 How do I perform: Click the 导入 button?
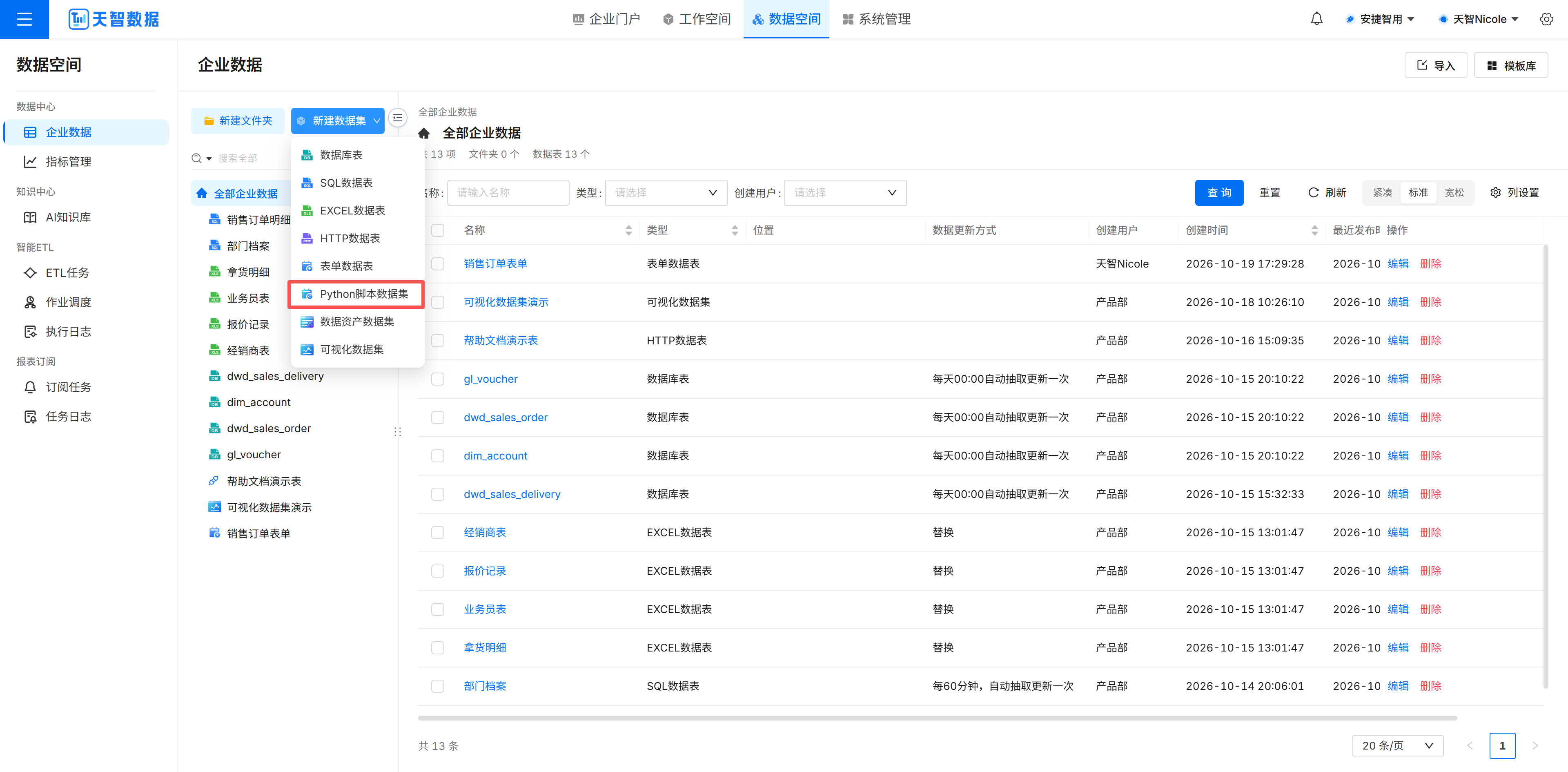pos(1435,65)
